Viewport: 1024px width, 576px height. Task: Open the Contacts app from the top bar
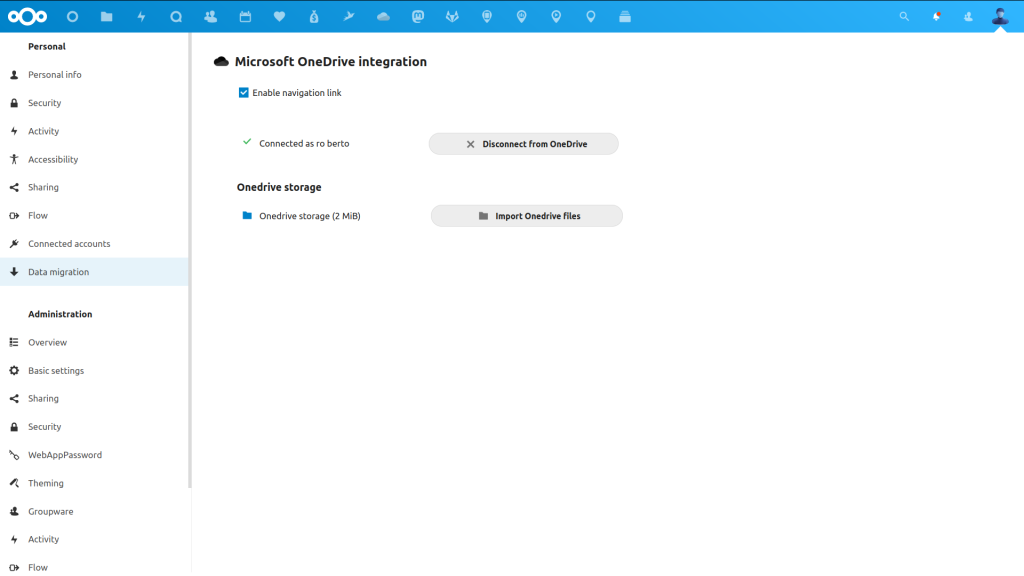point(210,15)
